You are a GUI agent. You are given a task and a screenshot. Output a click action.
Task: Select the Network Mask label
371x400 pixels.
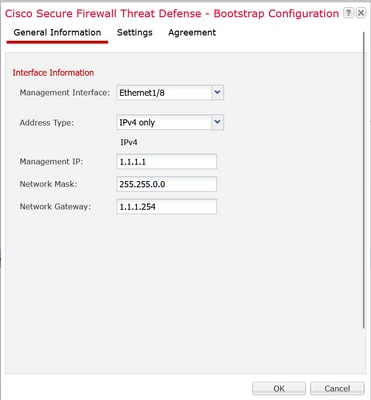(x=48, y=184)
